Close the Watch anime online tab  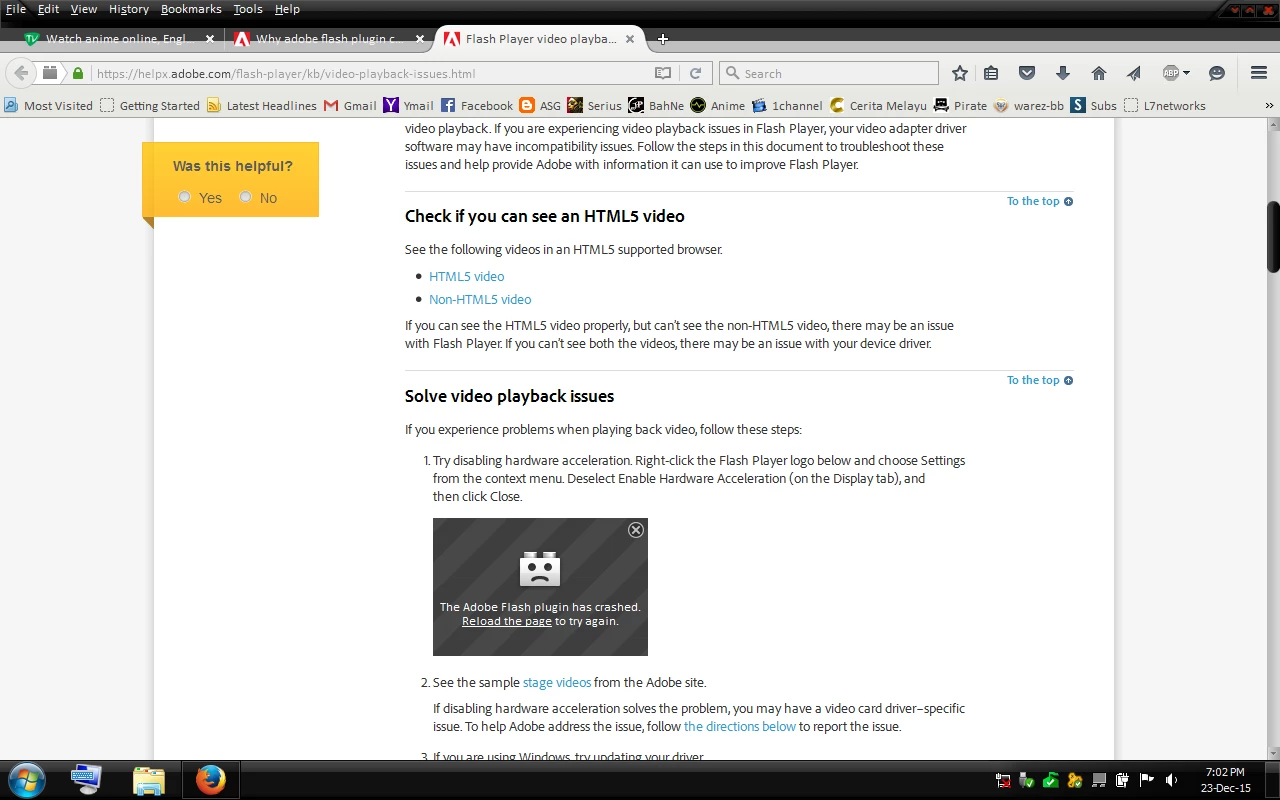210,39
